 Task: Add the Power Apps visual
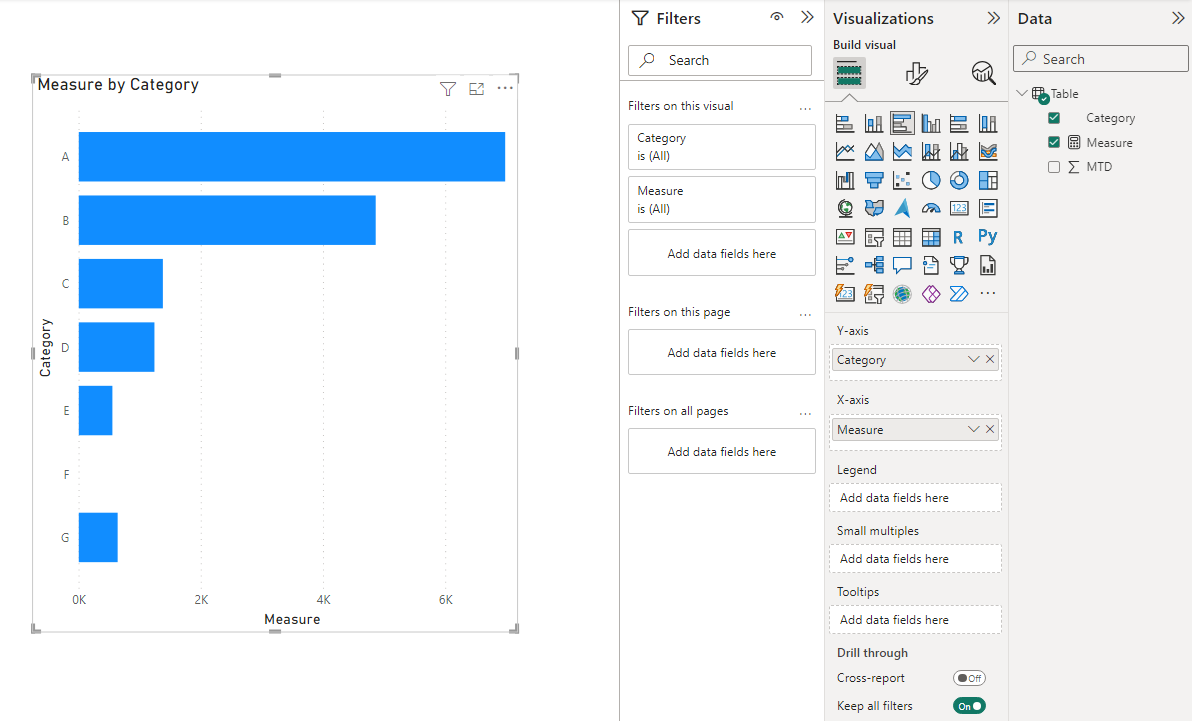[x=930, y=294]
